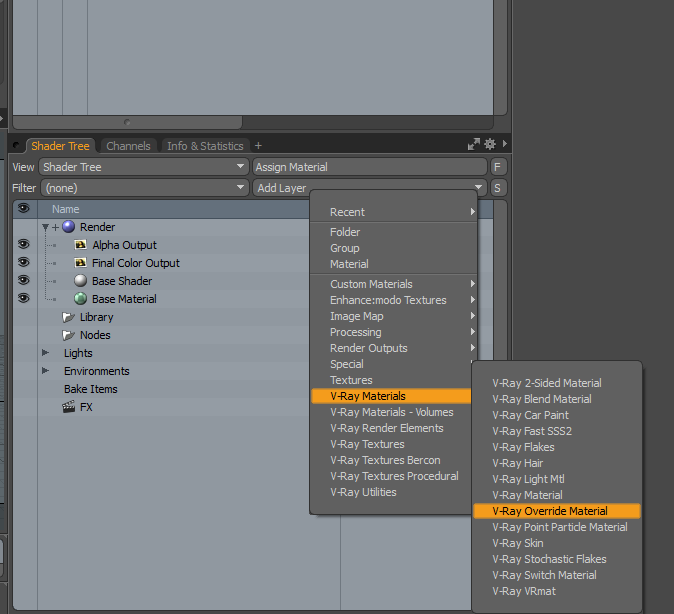Open V-Ray Render Elements submenu
This screenshot has height=614, width=674.
tap(392, 428)
